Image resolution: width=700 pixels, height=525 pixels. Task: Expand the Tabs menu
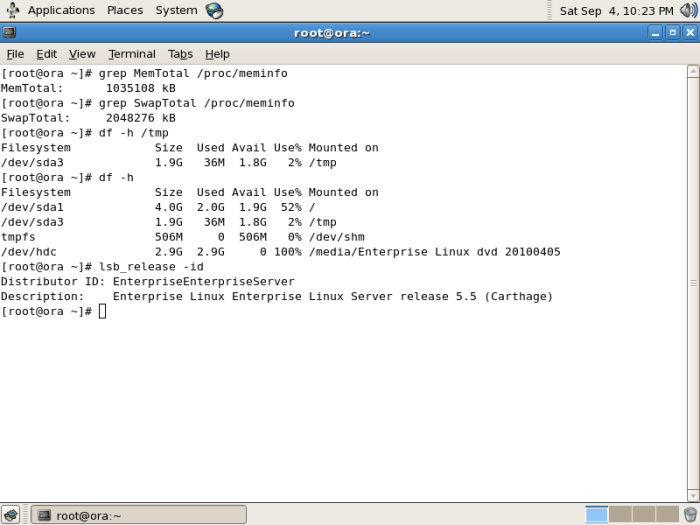coord(180,54)
